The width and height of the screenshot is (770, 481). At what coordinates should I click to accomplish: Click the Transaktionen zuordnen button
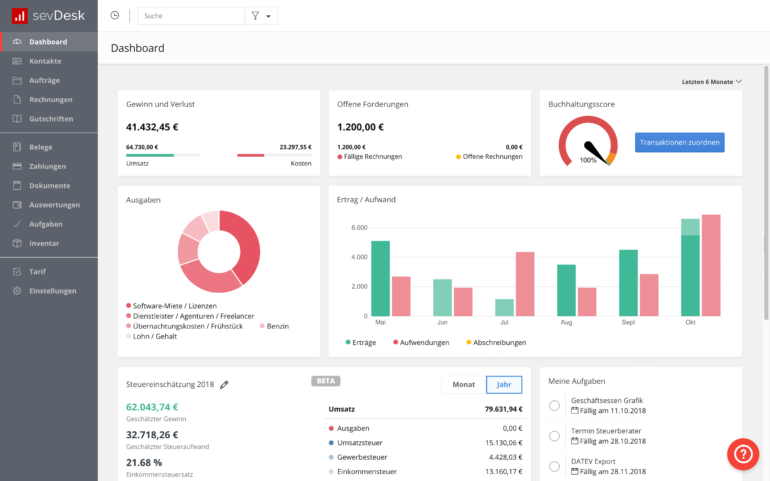click(680, 142)
